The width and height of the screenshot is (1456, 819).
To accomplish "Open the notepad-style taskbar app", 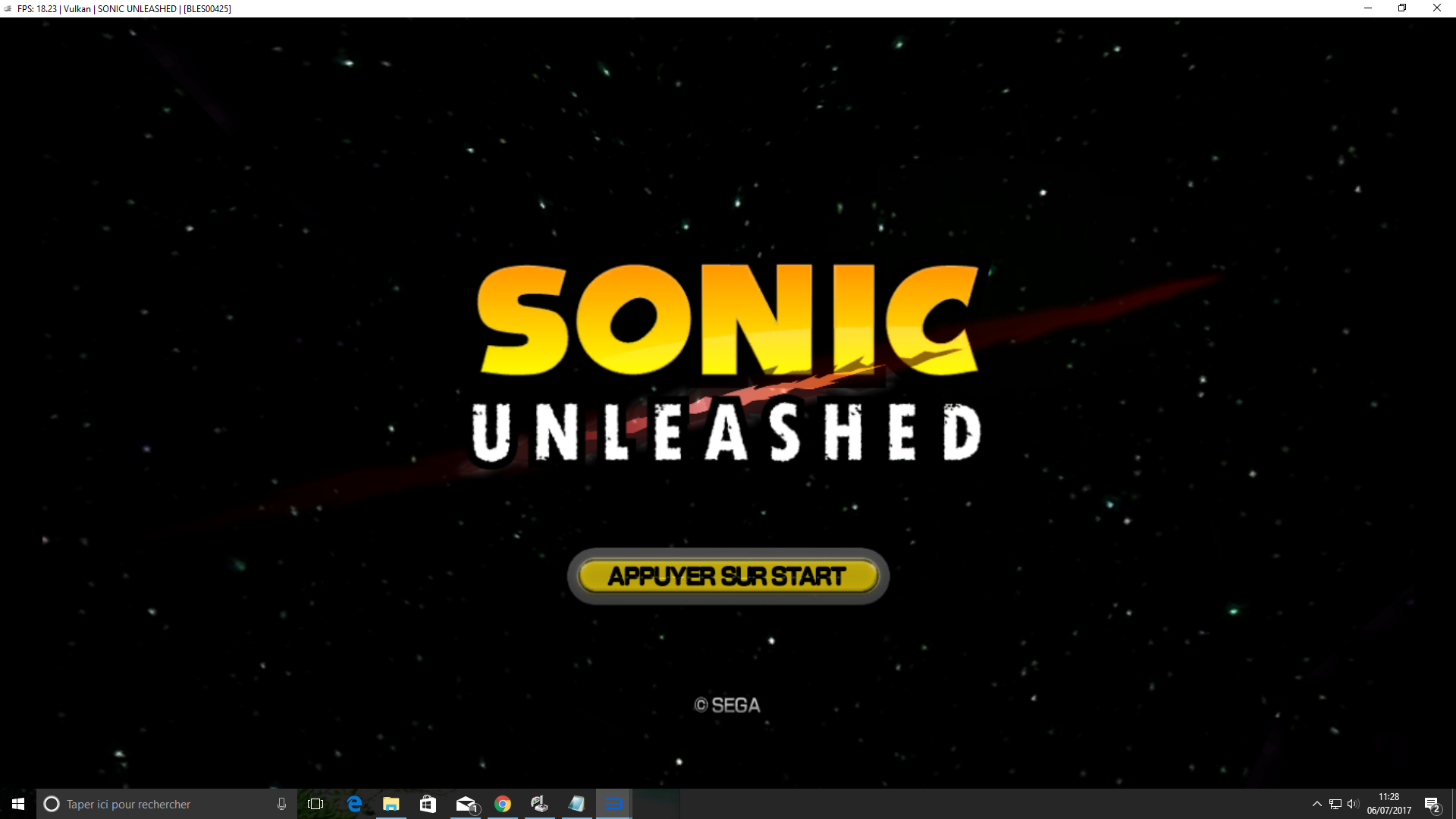I will tap(576, 804).
